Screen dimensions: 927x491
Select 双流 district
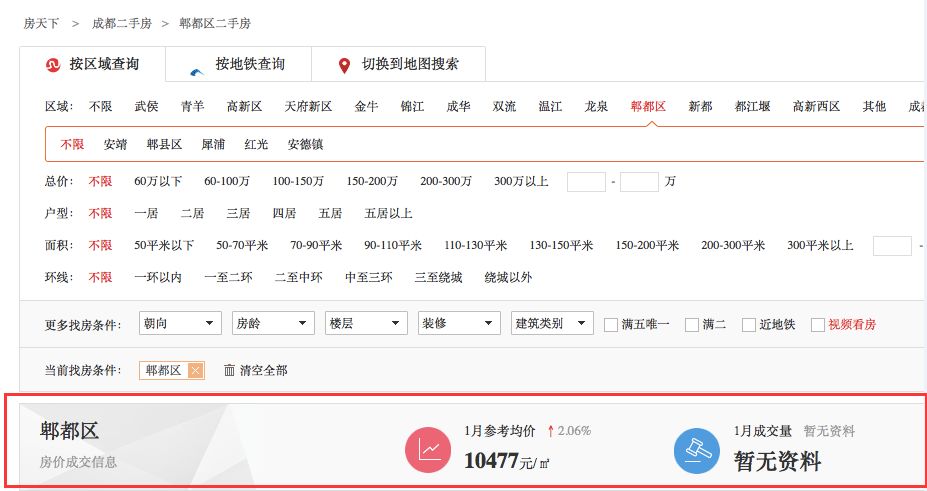504,106
